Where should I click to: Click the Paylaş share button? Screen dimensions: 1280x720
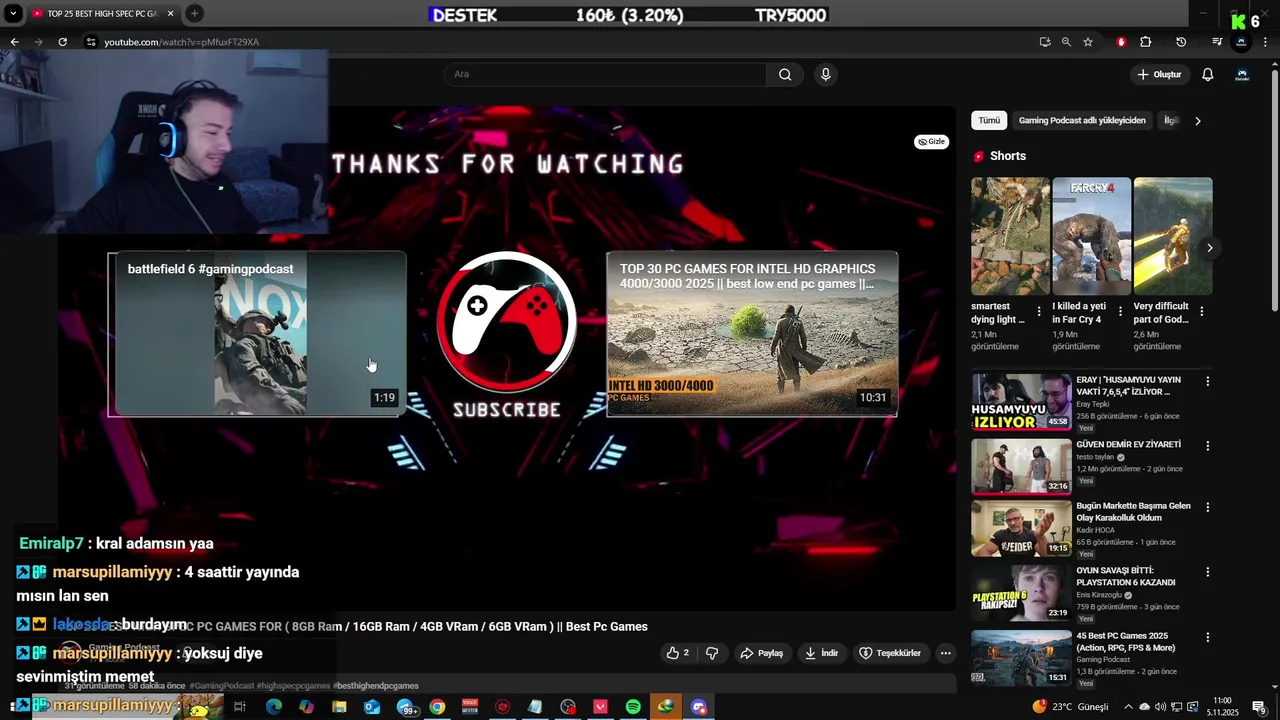[x=761, y=653]
